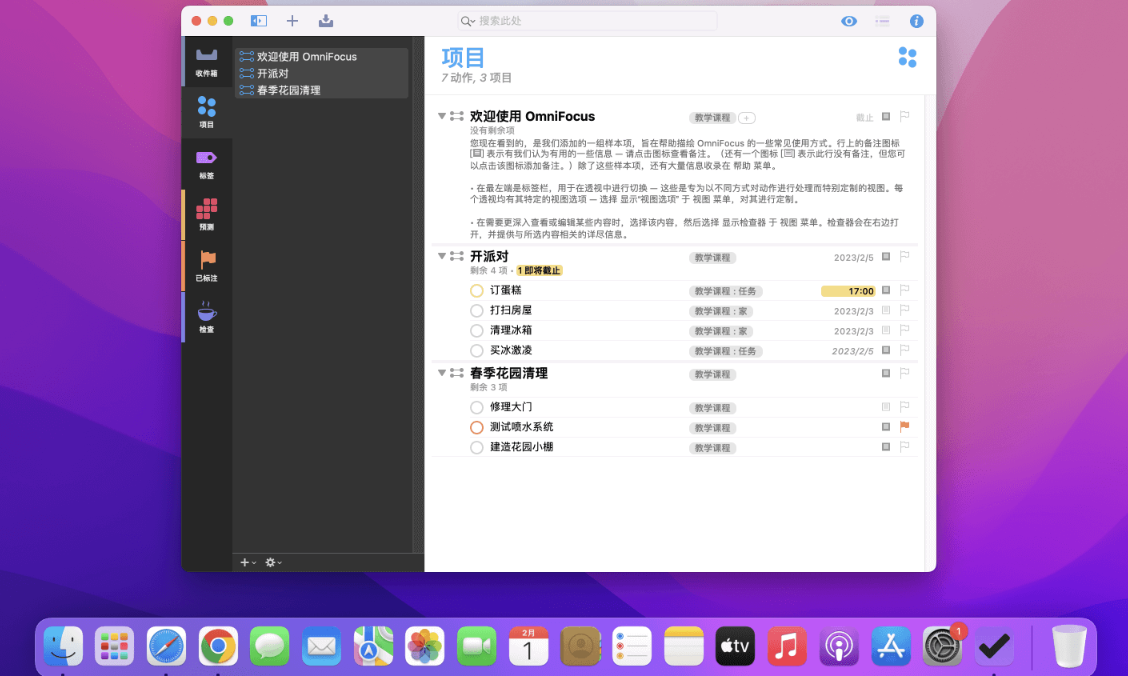Check off the 测试喷水系统 task circle
The image size is (1128, 676).
tap(476, 427)
